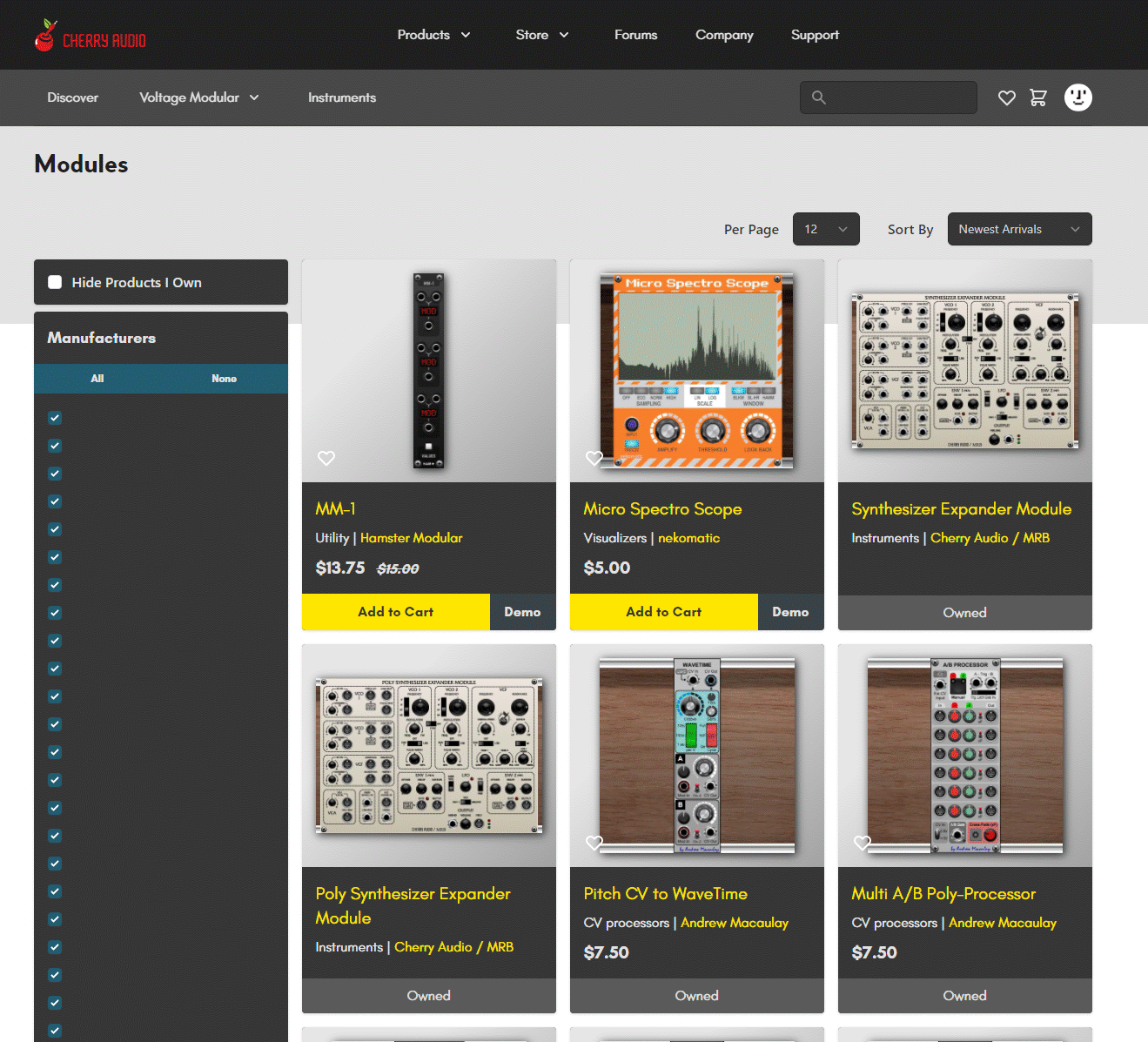Click the Cherry Audio logo
Viewport: 1148px width, 1042px height.
coord(90,36)
